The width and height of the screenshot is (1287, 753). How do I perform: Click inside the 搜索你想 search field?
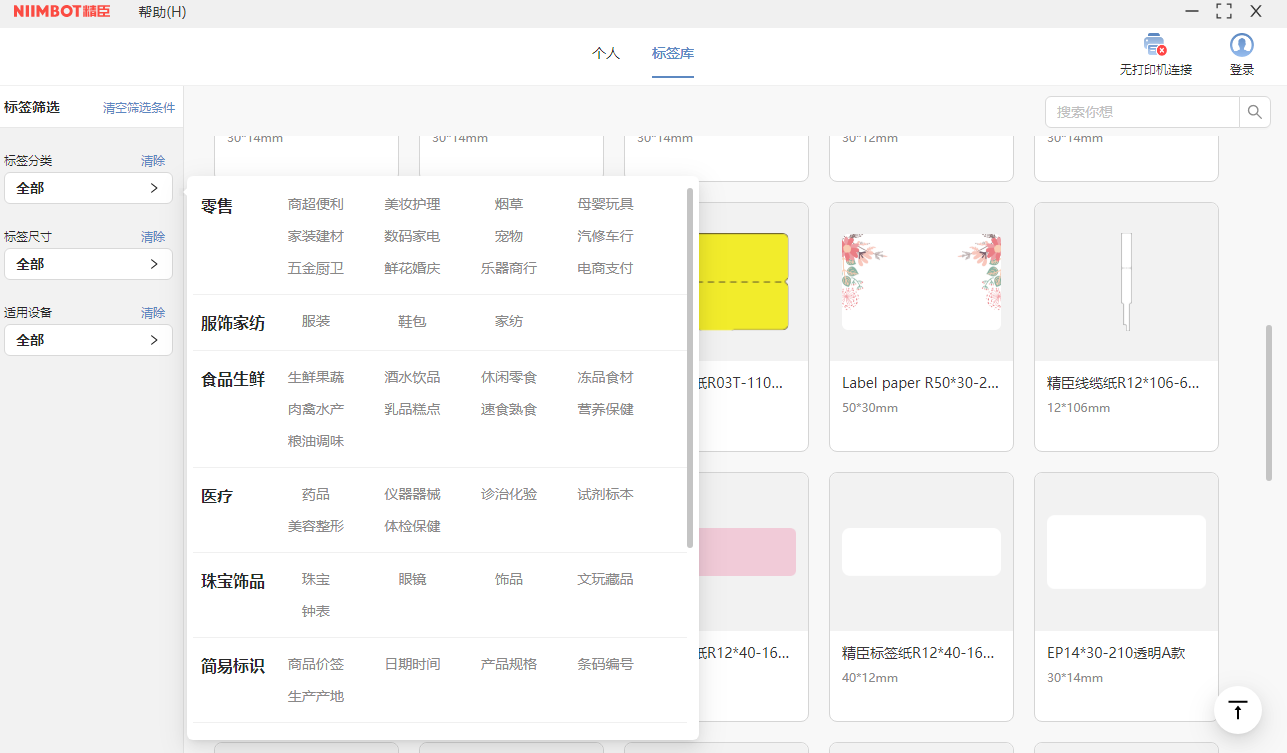pos(1142,112)
